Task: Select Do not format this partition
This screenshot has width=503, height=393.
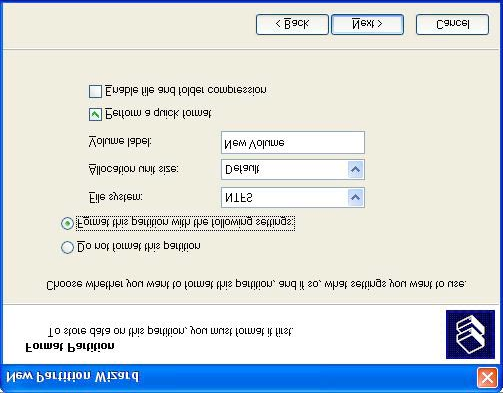Action: coord(67,247)
